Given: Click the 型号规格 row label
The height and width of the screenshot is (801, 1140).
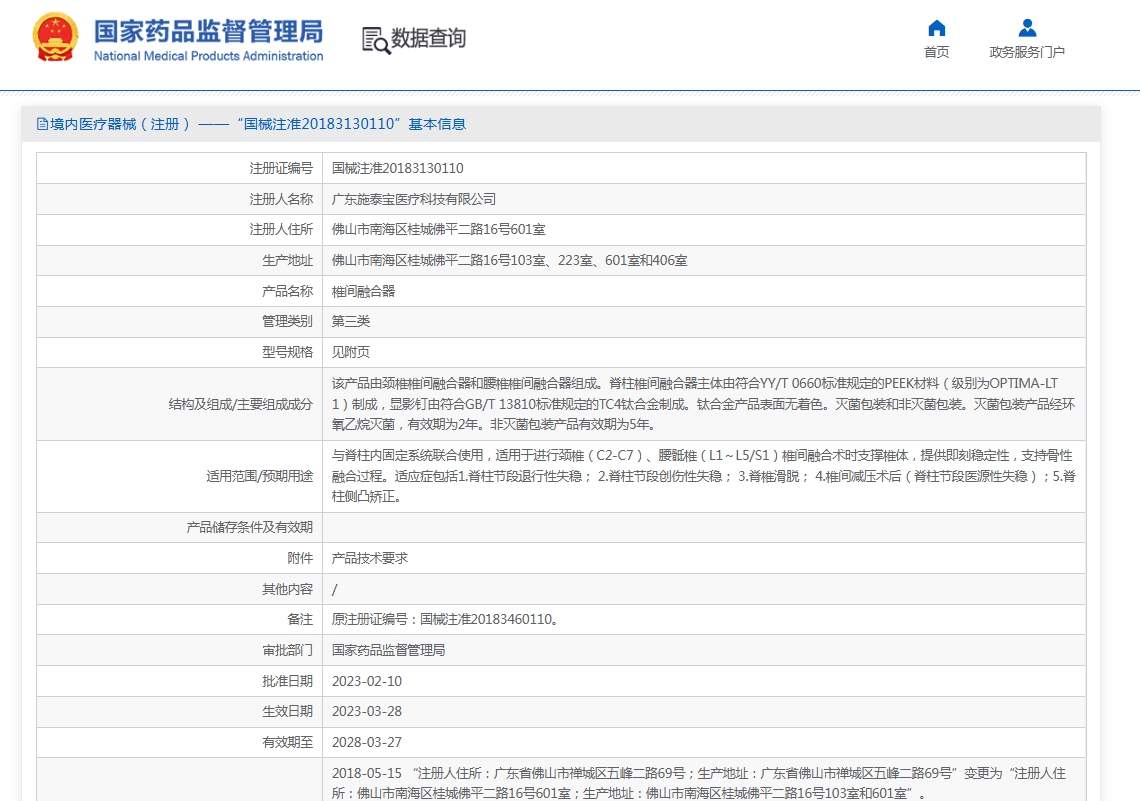Looking at the screenshot, I should point(287,353).
